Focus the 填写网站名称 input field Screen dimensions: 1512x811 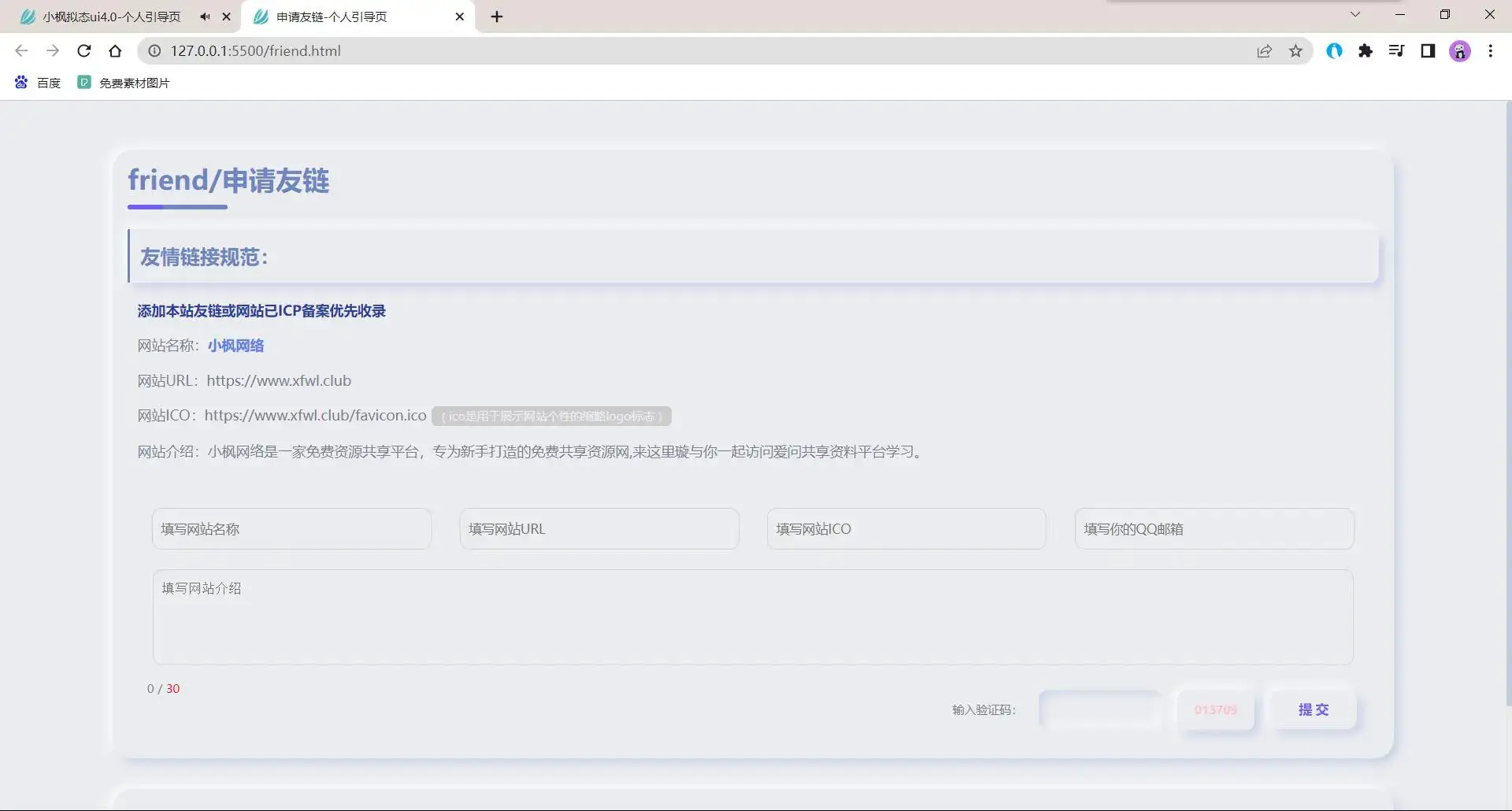point(291,529)
